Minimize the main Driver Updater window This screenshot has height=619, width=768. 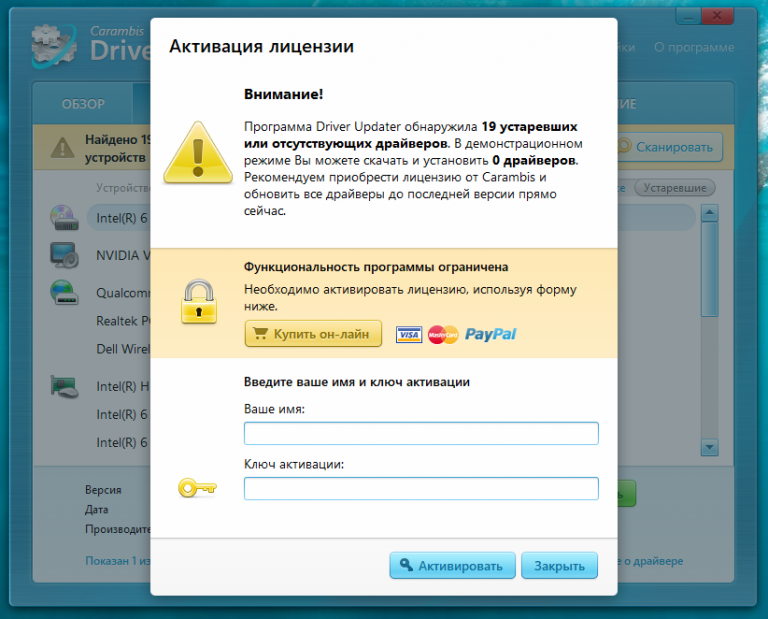click(689, 16)
